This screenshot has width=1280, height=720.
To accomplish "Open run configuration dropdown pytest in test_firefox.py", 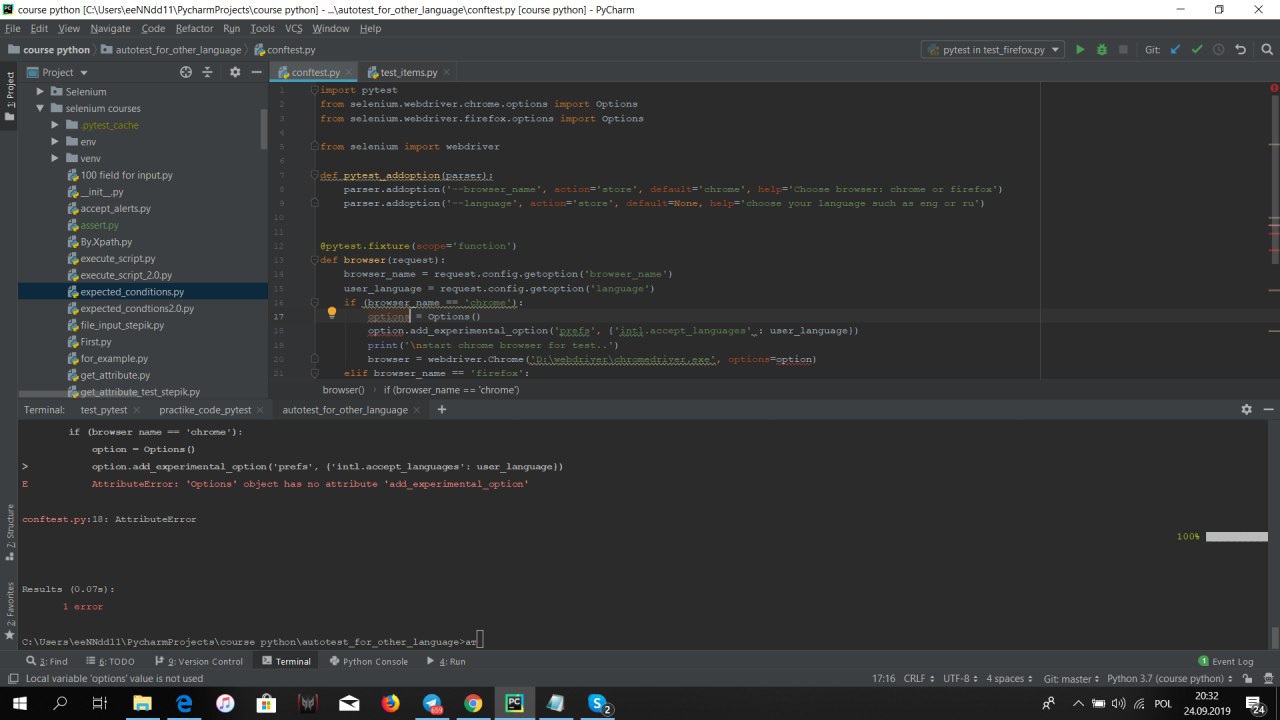I will click(992, 49).
